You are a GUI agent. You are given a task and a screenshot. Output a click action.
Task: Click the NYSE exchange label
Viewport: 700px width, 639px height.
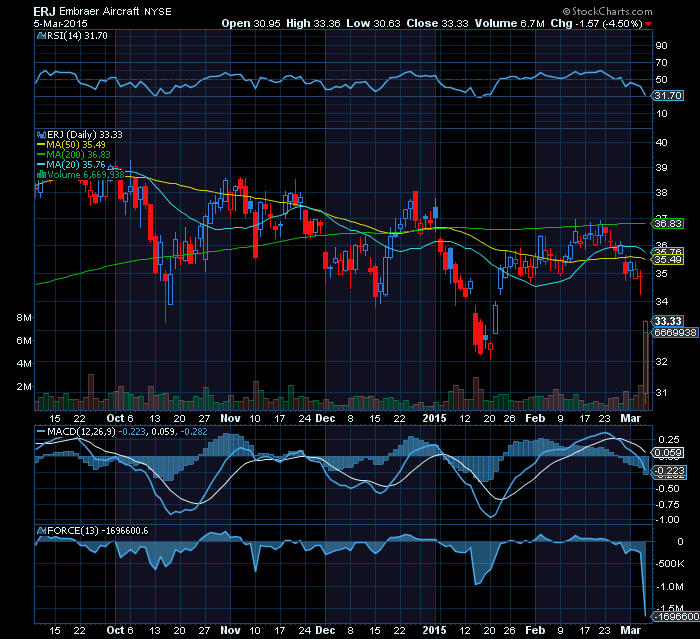tap(158, 12)
